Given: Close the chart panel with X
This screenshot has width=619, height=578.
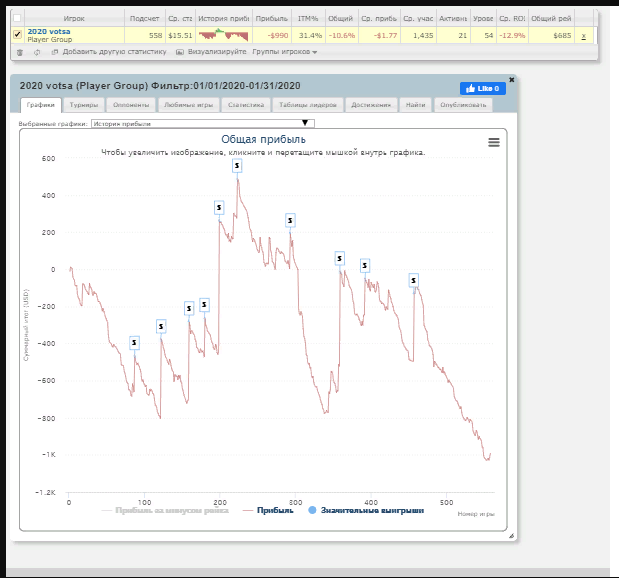Looking at the screenshot, I should tap(512, 80).
